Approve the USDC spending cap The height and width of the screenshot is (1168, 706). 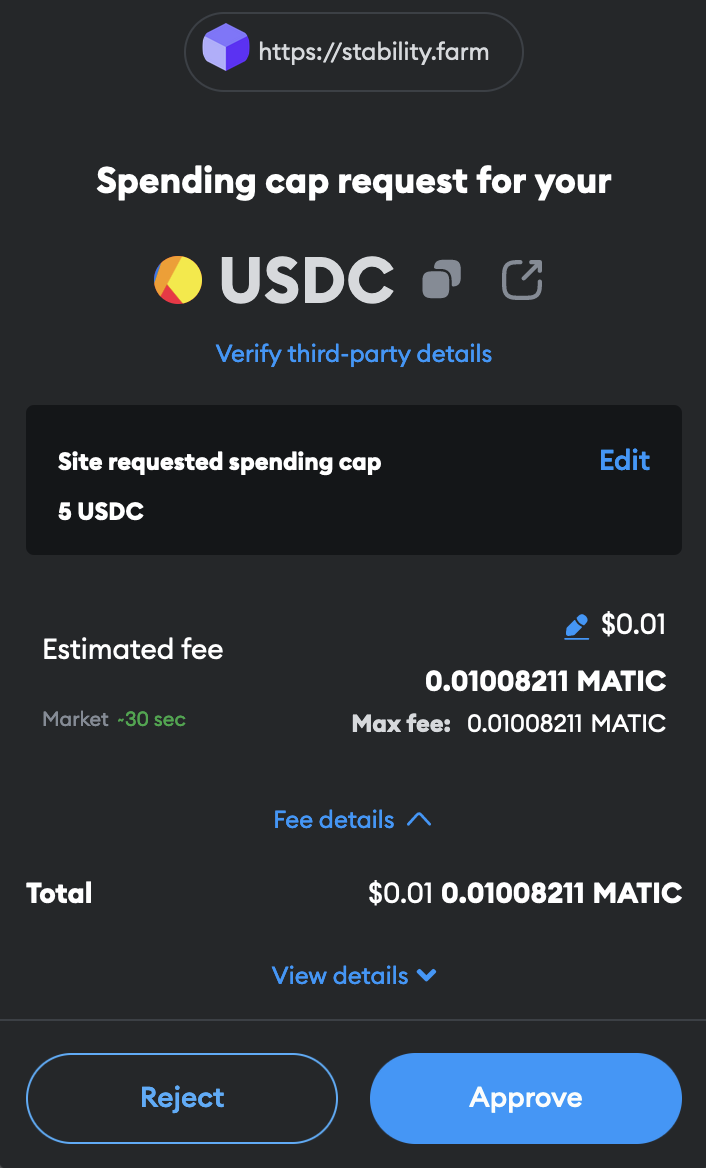[526, 1098]
